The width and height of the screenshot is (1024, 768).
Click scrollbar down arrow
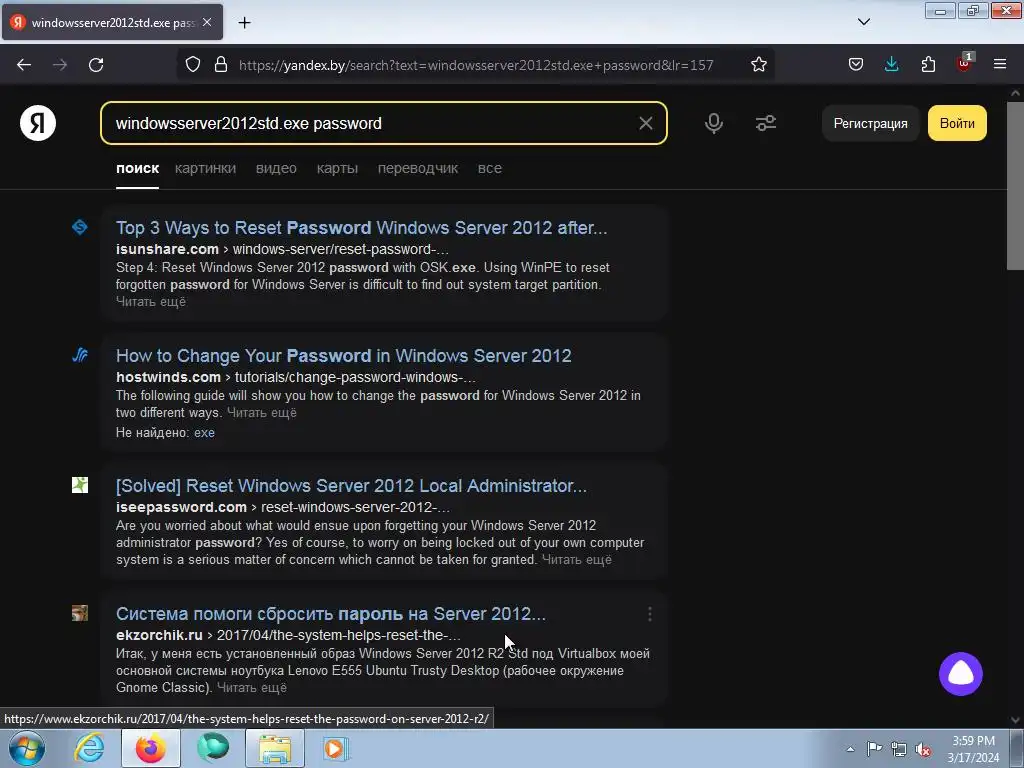1015,720
